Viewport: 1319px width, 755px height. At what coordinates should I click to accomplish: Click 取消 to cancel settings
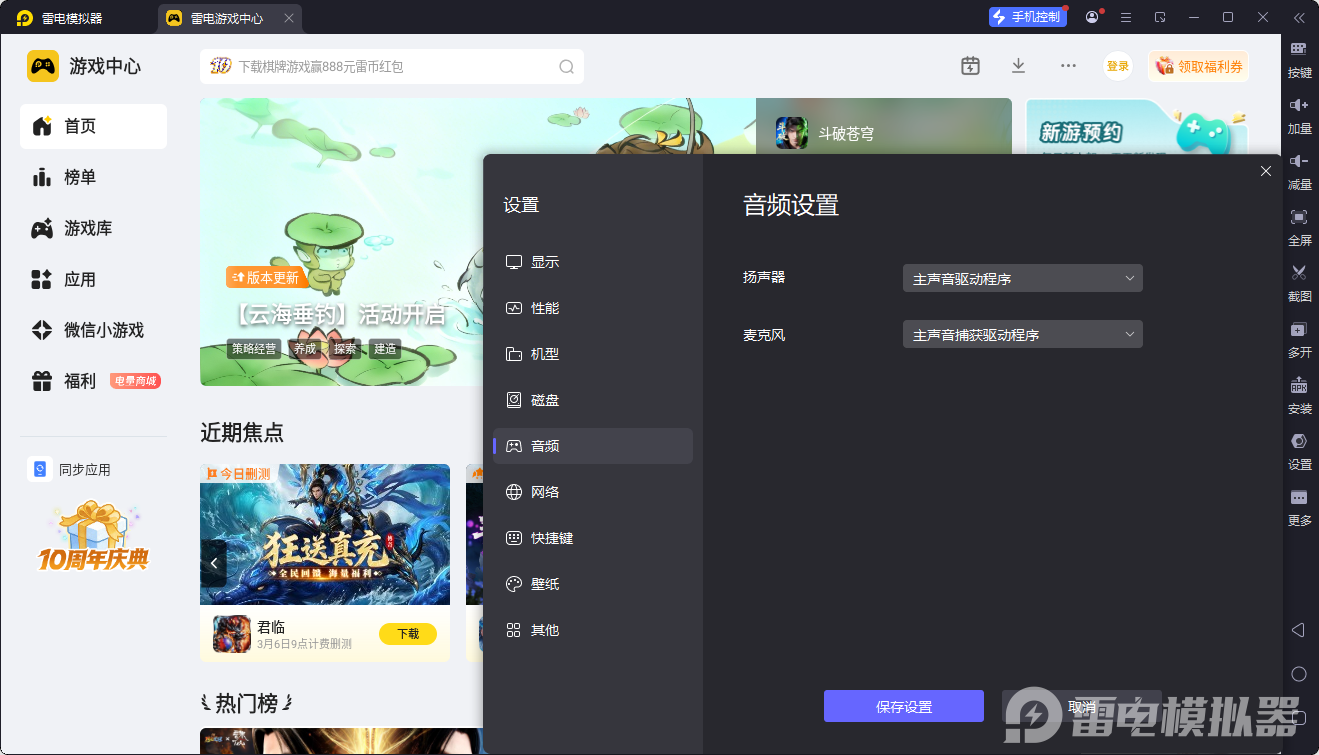1082,706
